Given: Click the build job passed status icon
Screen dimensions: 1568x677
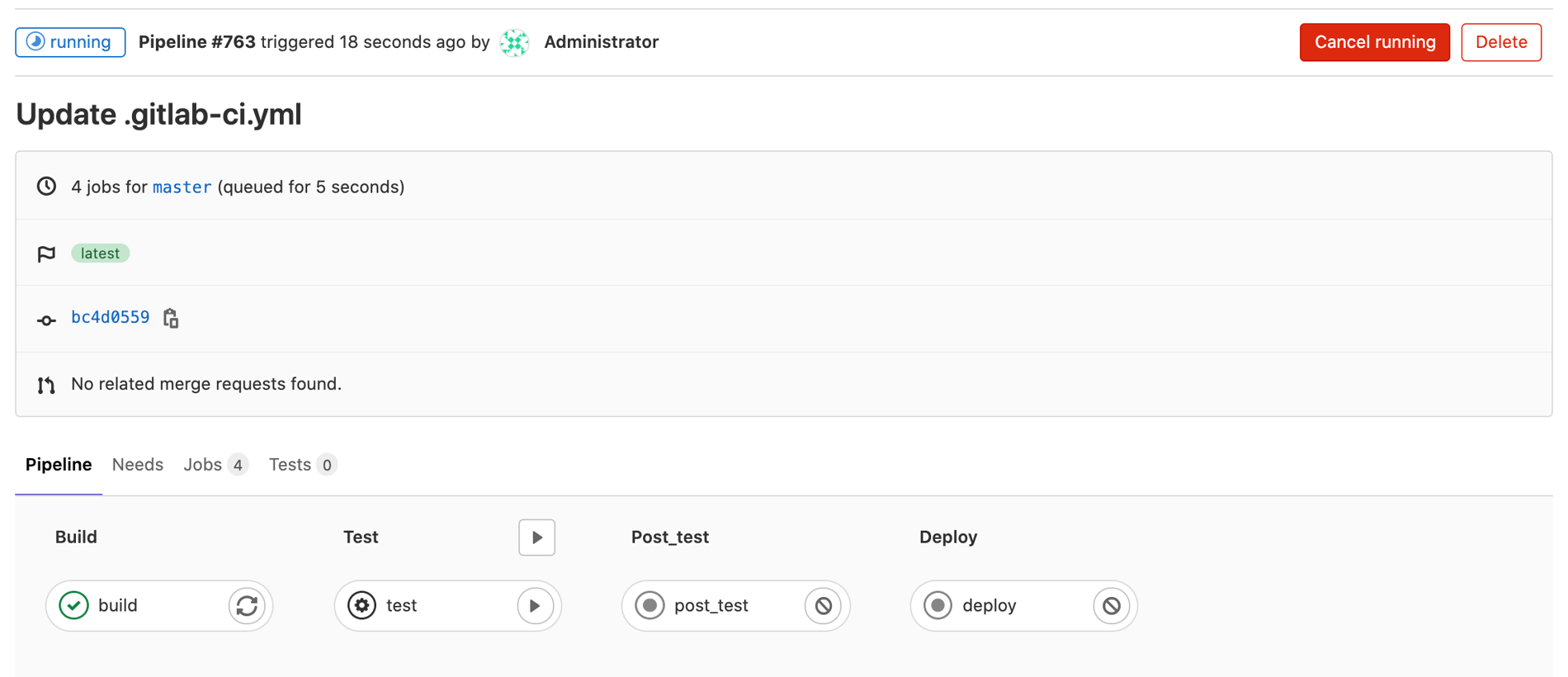Looking at the screenshot, I should pos(74,606).
